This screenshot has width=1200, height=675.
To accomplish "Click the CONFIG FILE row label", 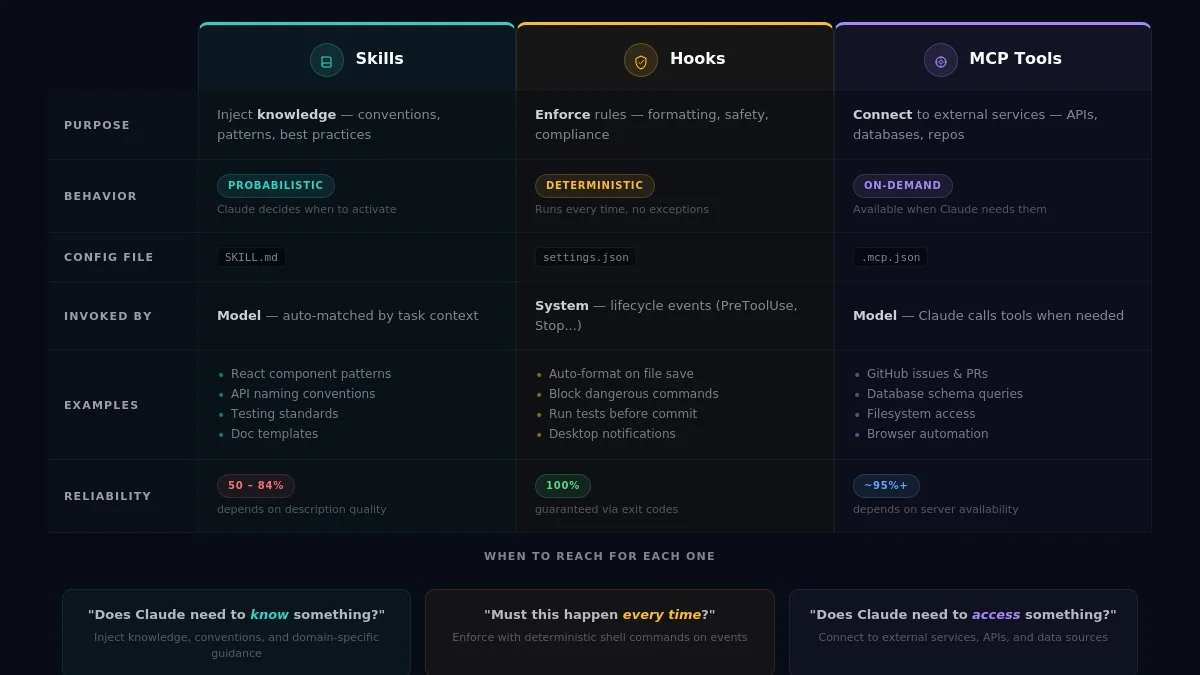I will click(109, 257).
